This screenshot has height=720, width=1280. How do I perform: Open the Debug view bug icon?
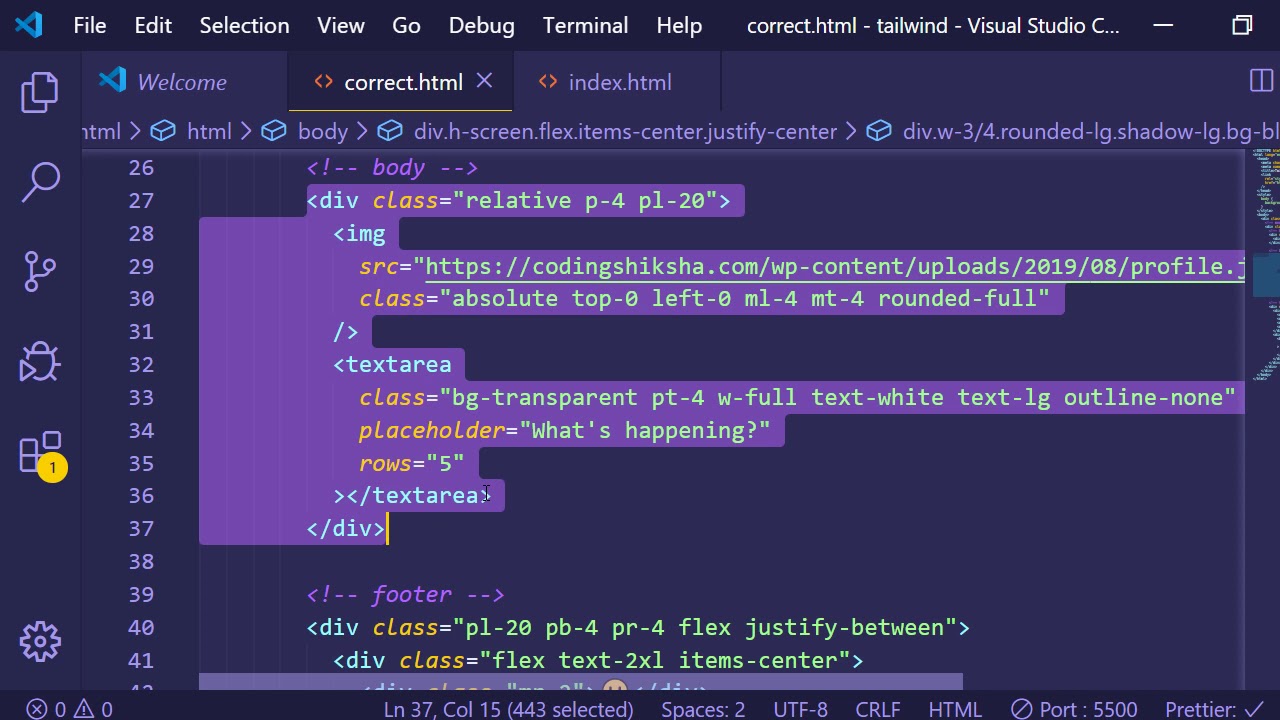40,361
